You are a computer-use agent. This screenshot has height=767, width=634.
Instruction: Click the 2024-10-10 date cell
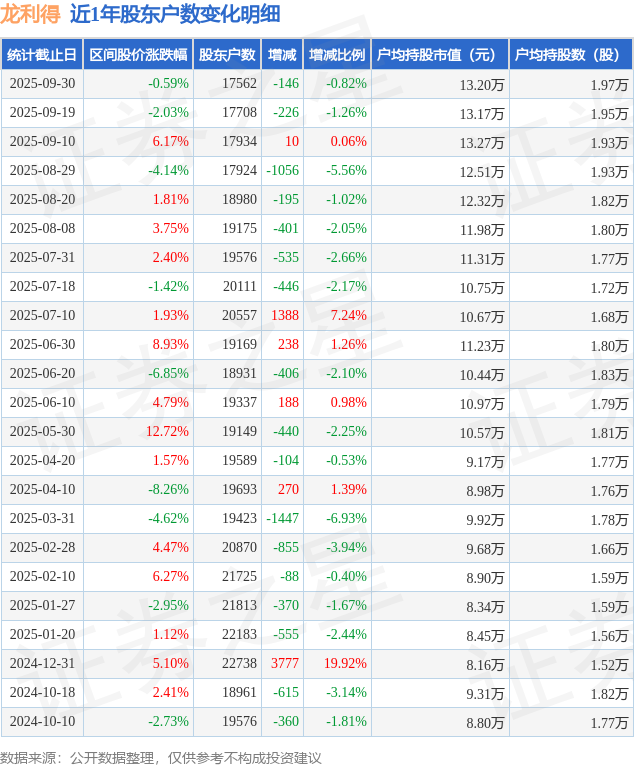(x=42, y=722)
